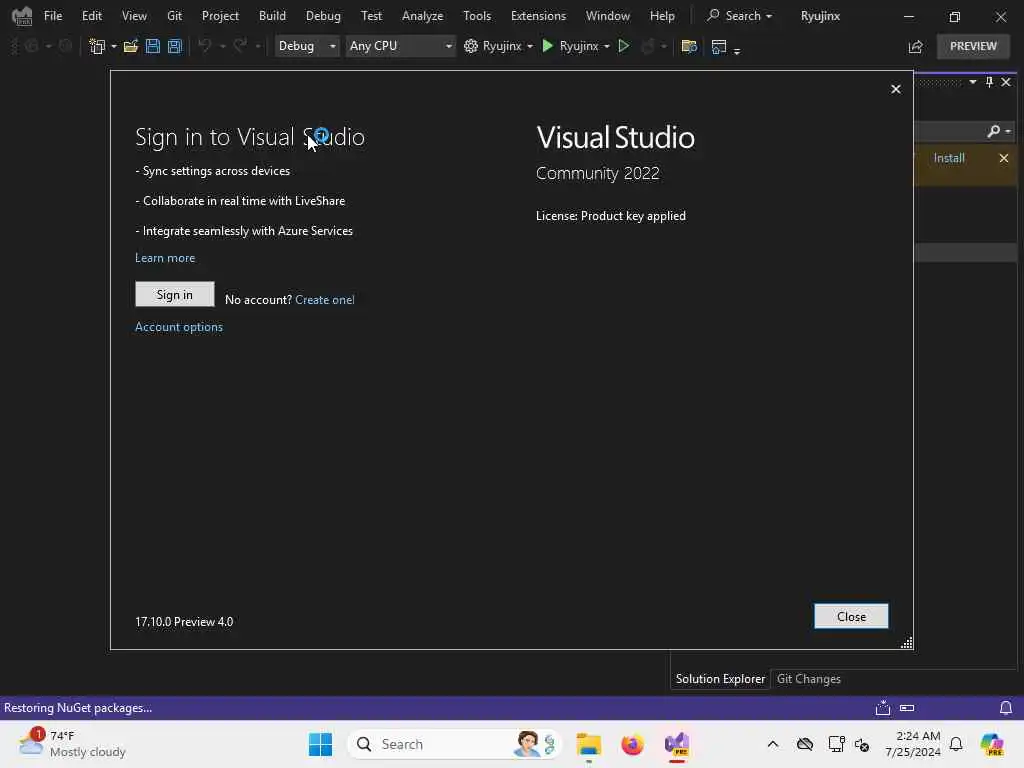Open the Extensions menu
Viewport: 1024px width, 768px height.
538,16
